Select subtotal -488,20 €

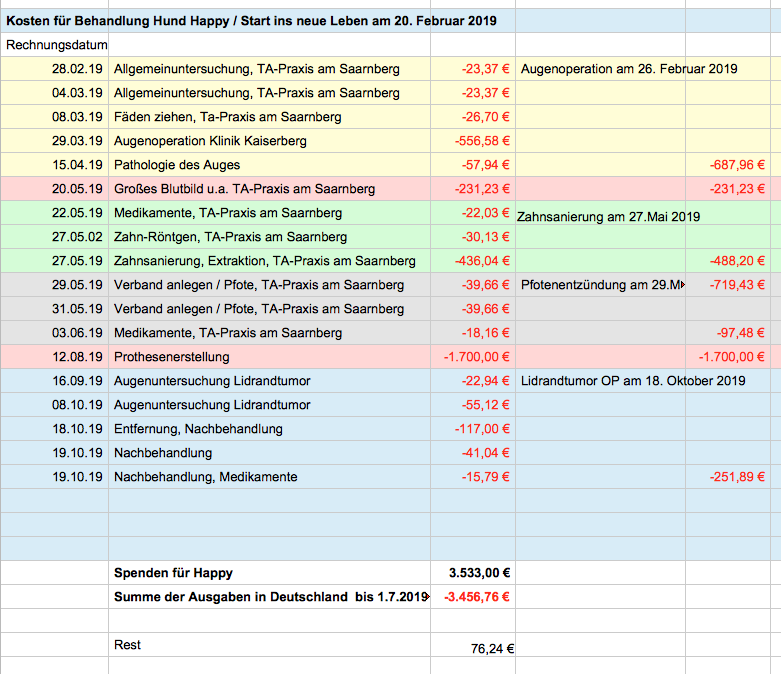pyautogui.click(x=728, y=261)
